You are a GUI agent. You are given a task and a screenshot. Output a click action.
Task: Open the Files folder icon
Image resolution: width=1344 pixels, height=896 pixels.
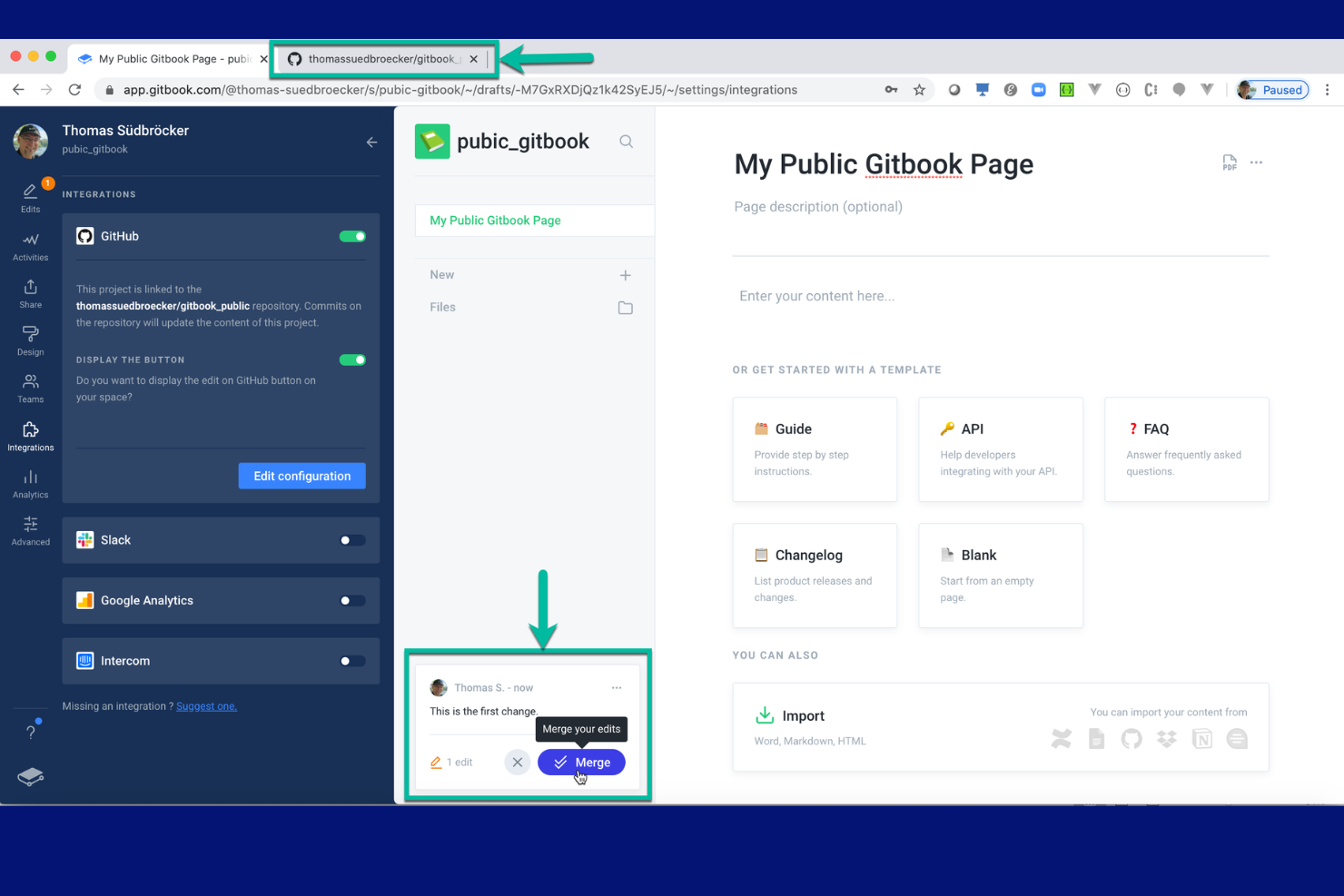625,308
